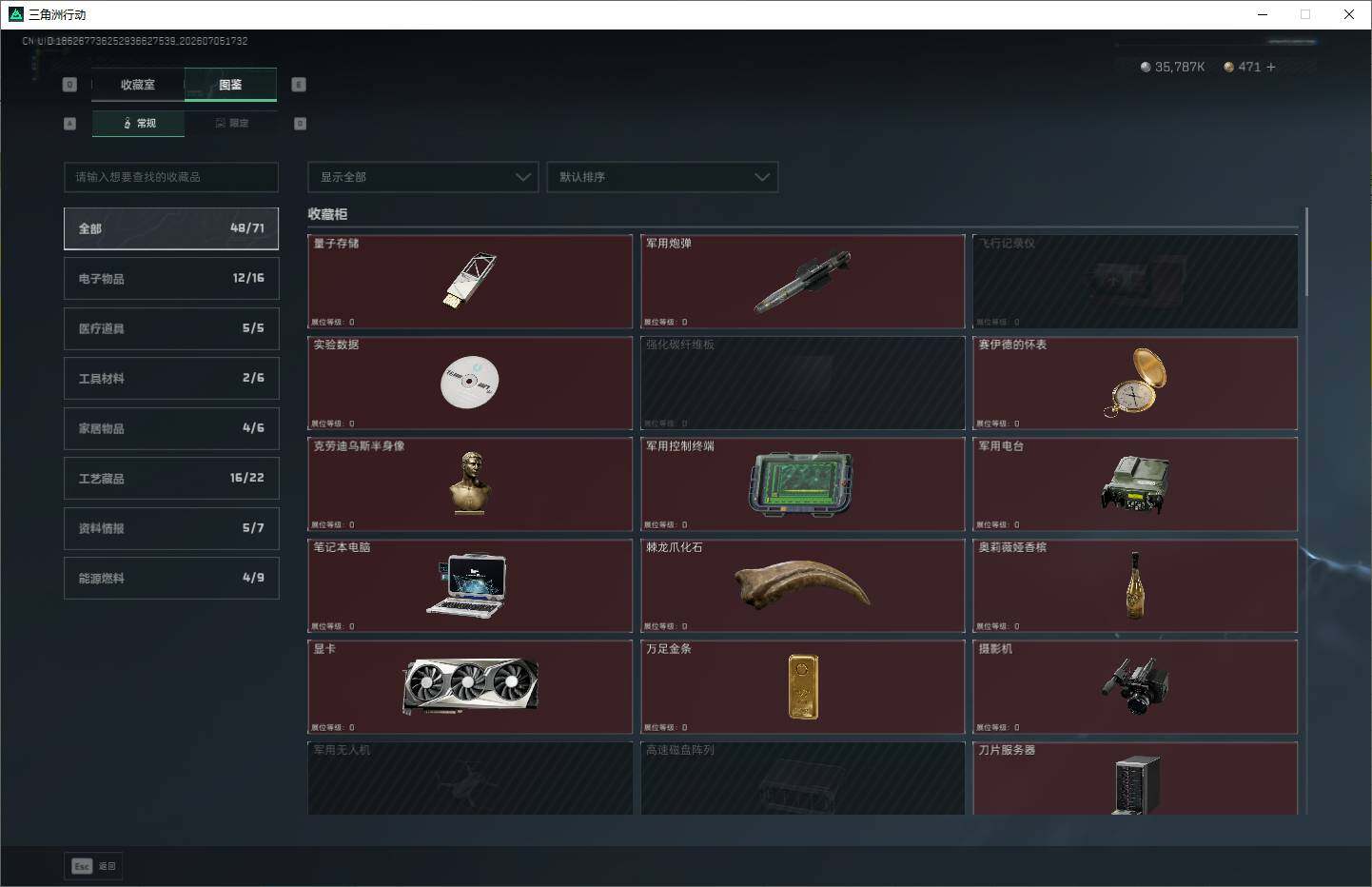Click the plus icon beside 471 currency
The image size is (1372, 887).
pyautogui.click(x=1271, y=67)
